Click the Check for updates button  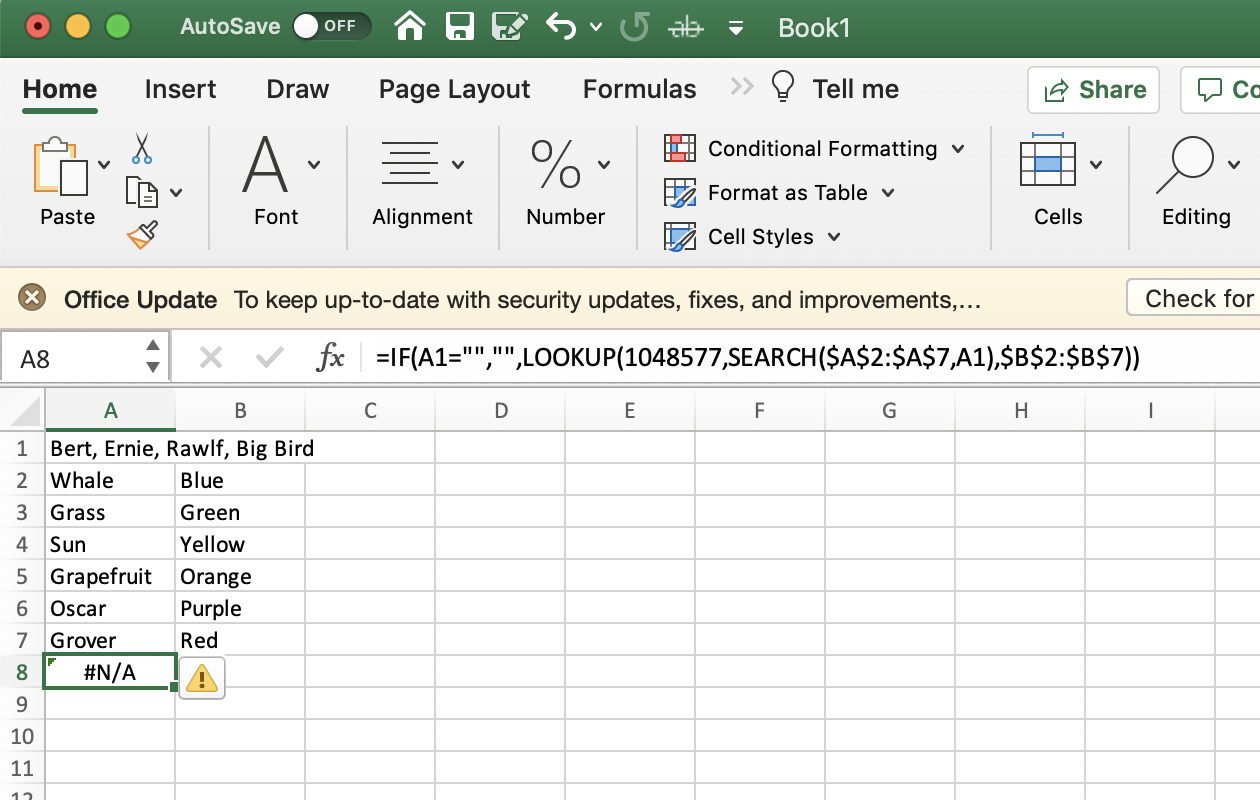[1193, 298]
